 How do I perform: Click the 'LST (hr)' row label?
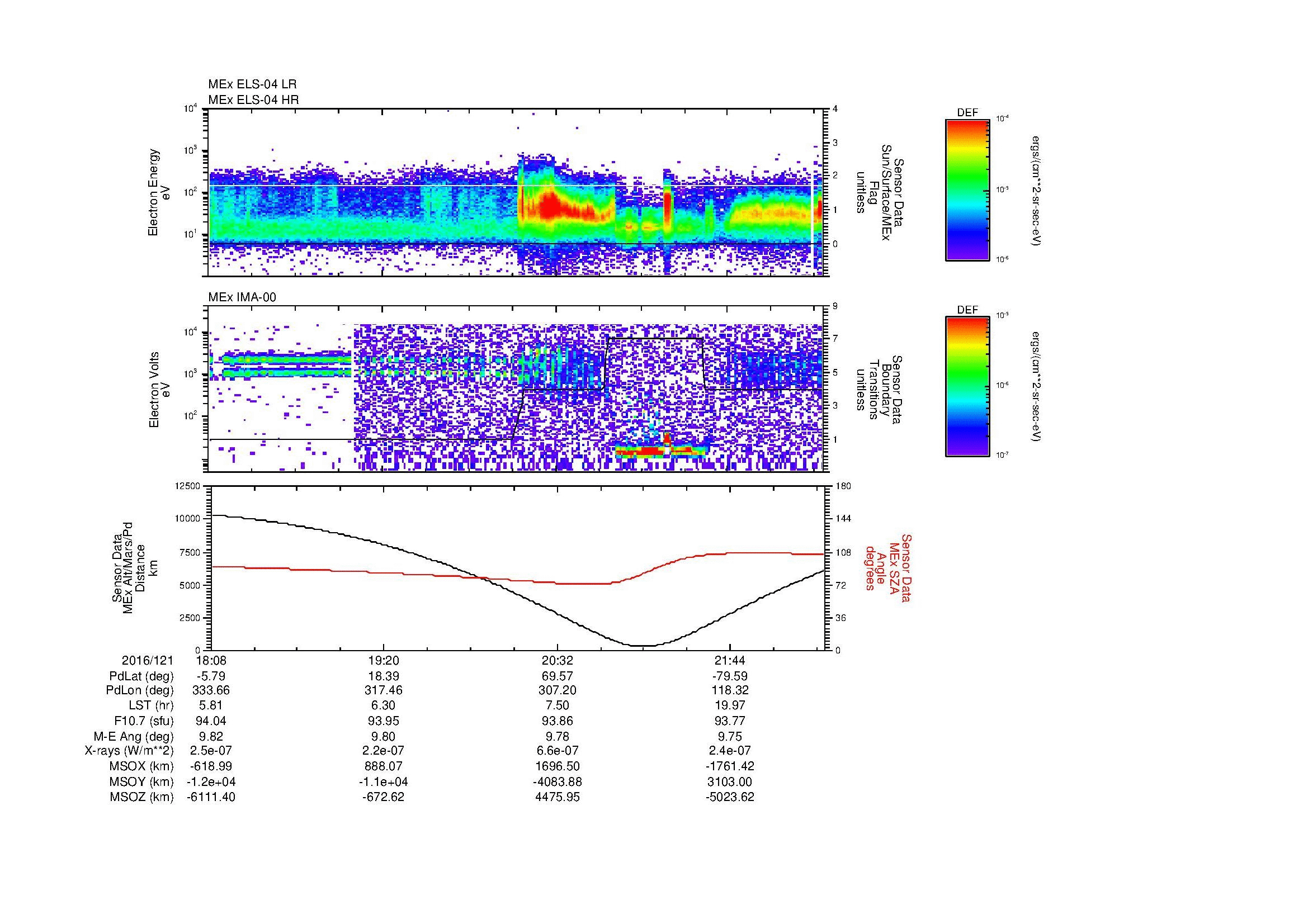(x=151, y=705)
